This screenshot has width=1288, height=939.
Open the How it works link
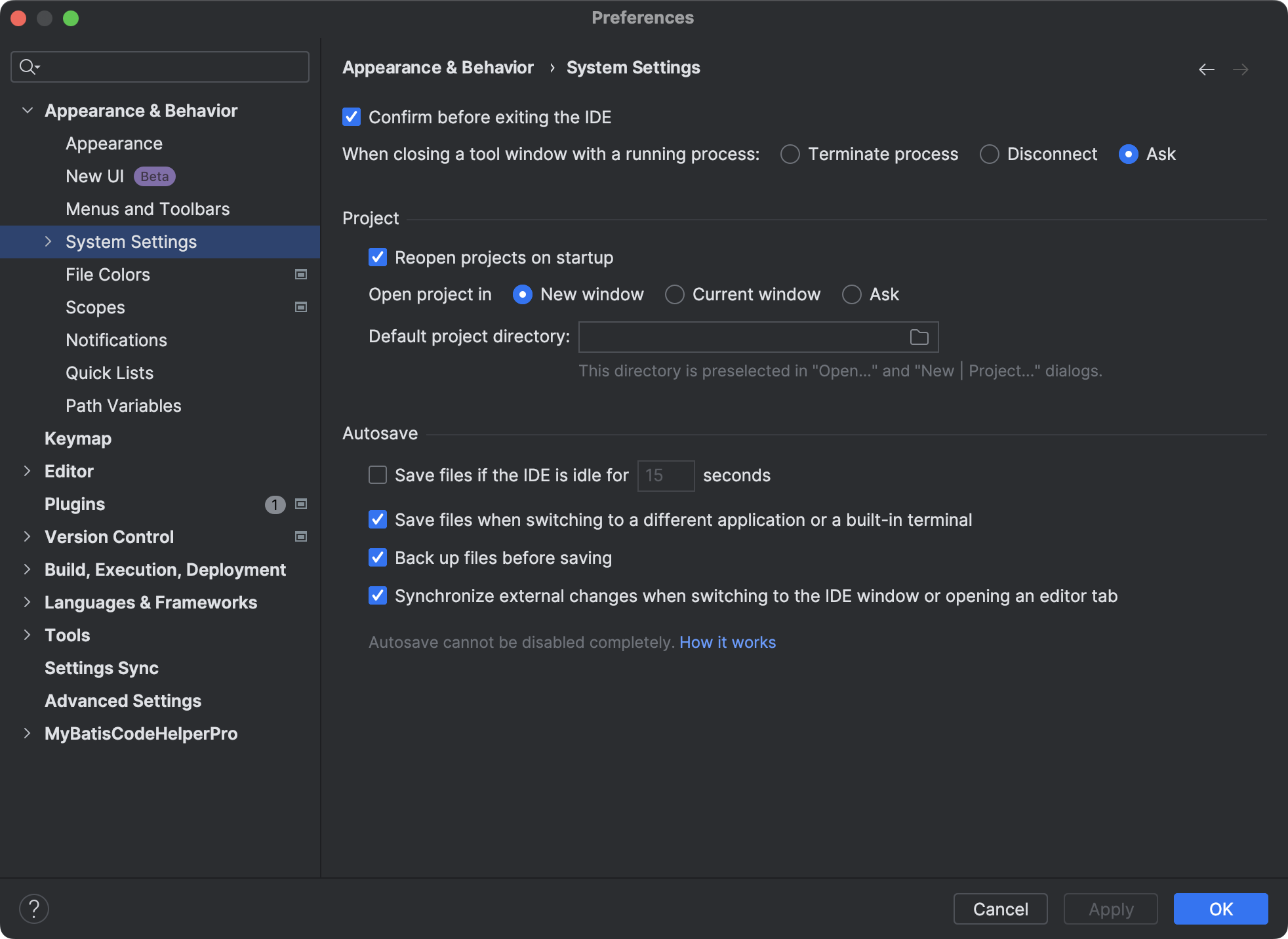(727, 642)
